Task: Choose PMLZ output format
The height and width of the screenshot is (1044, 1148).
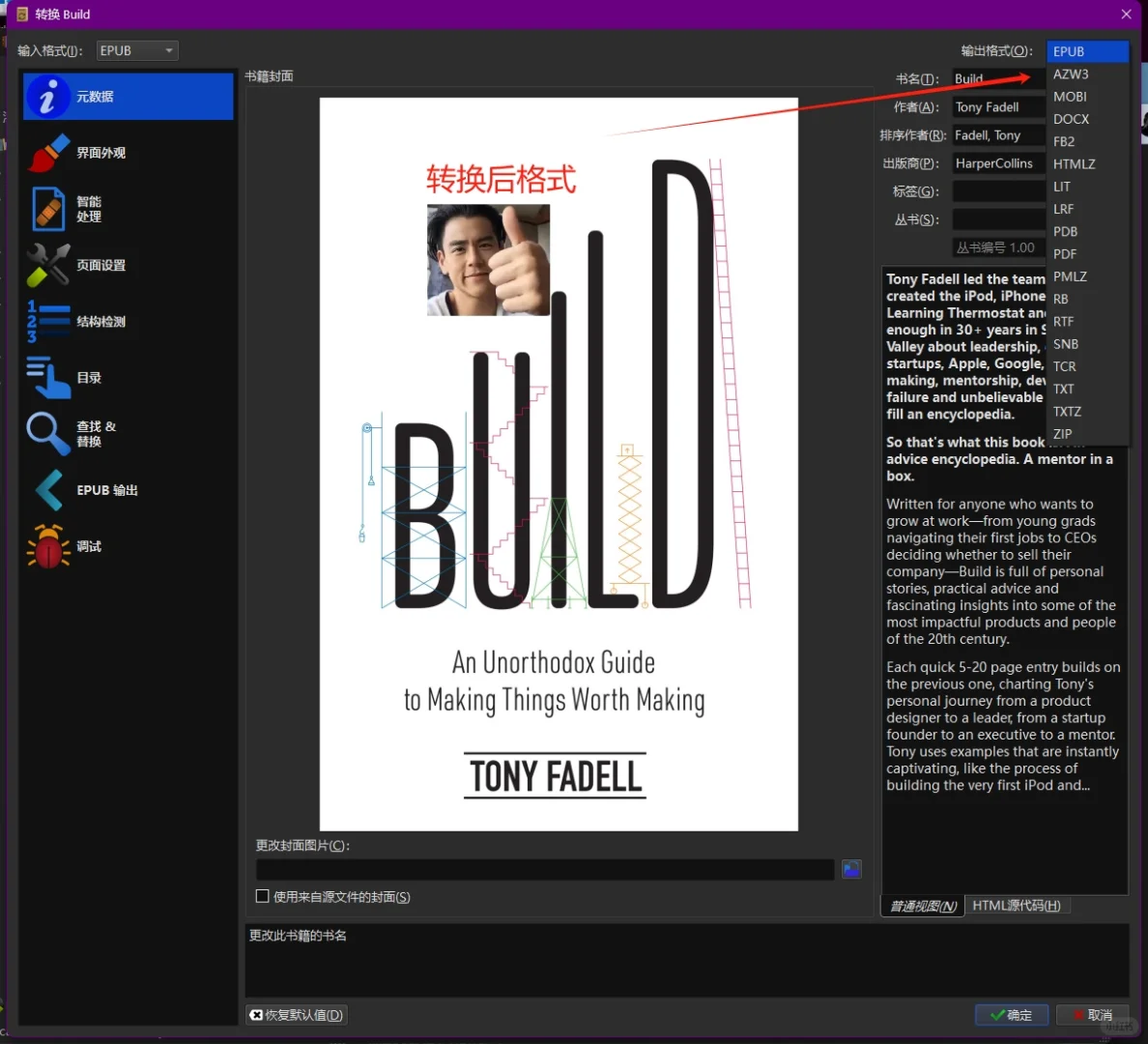Action: (1087, 276)
